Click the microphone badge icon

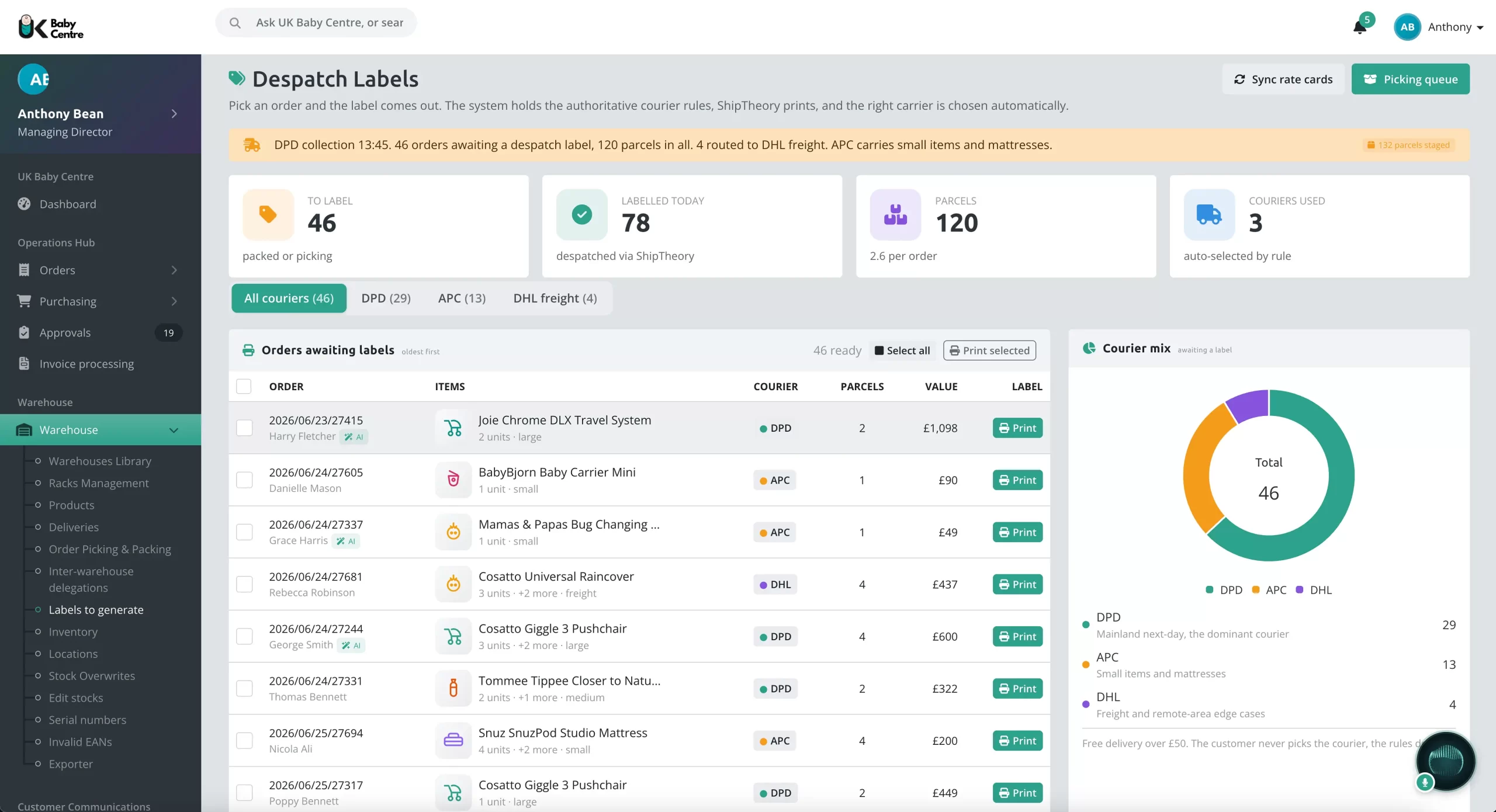click(x=1425, y=782)
